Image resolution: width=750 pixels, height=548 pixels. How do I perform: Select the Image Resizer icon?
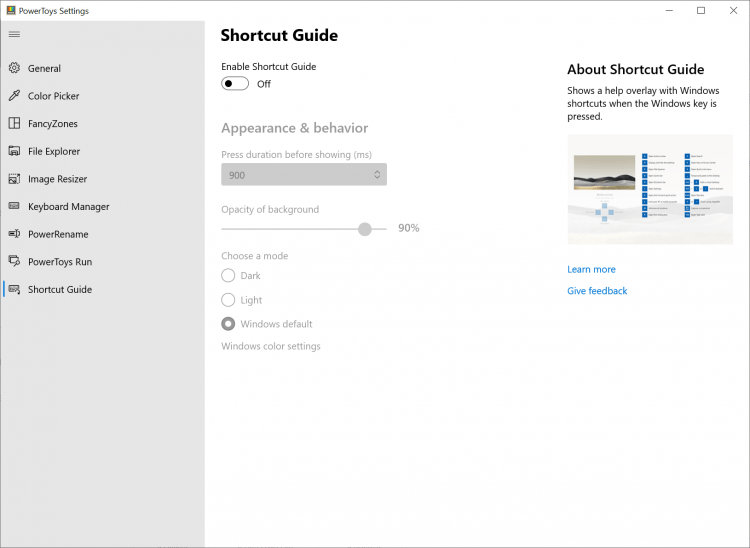click(x=14, y=179)
